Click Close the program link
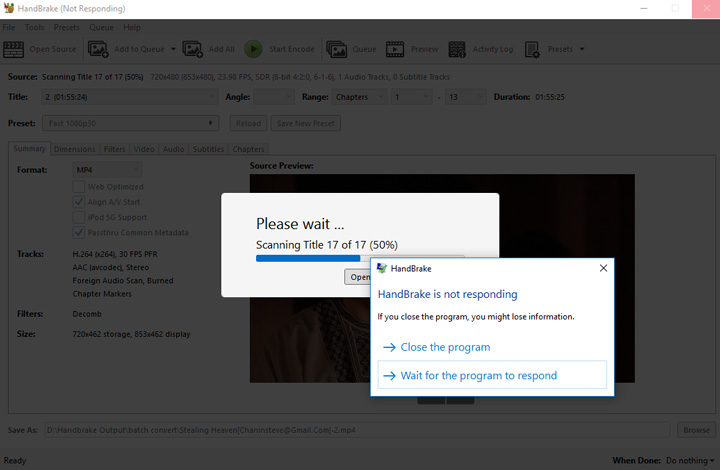The image size is (720, 470). pos(445,347)
